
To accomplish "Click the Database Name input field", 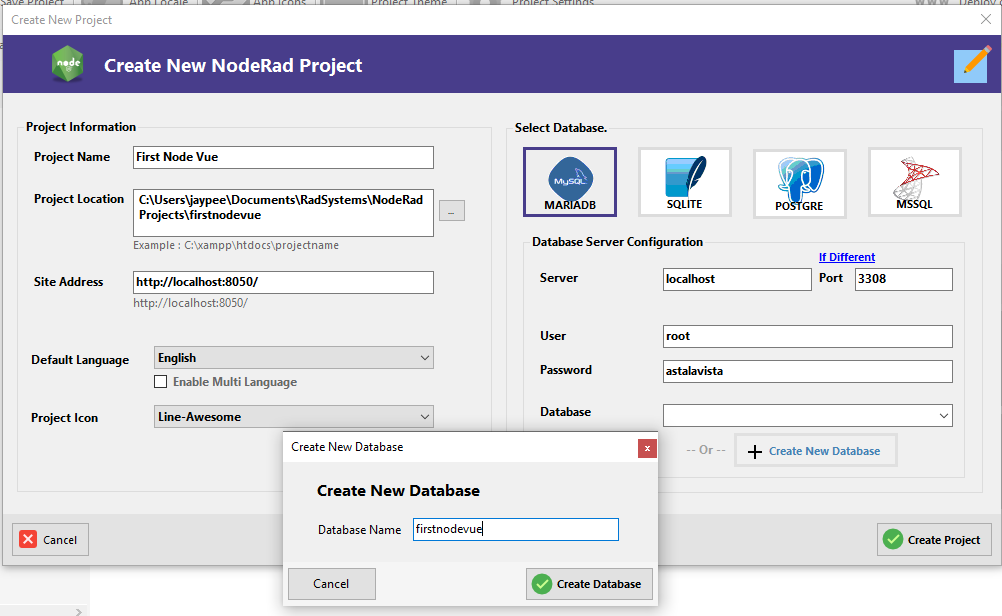I will (x=516, y=529).
